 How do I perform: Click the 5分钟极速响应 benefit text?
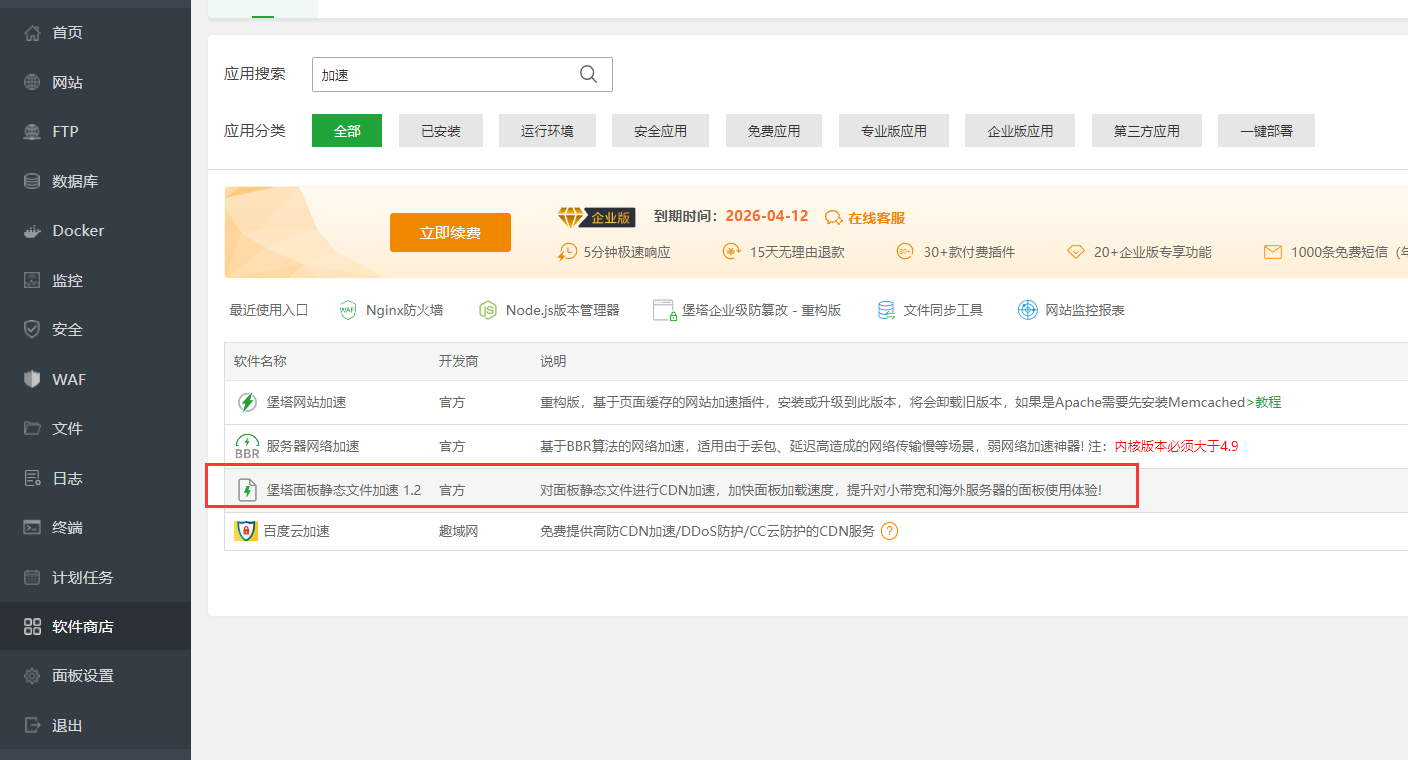click(x=627, y=252)
